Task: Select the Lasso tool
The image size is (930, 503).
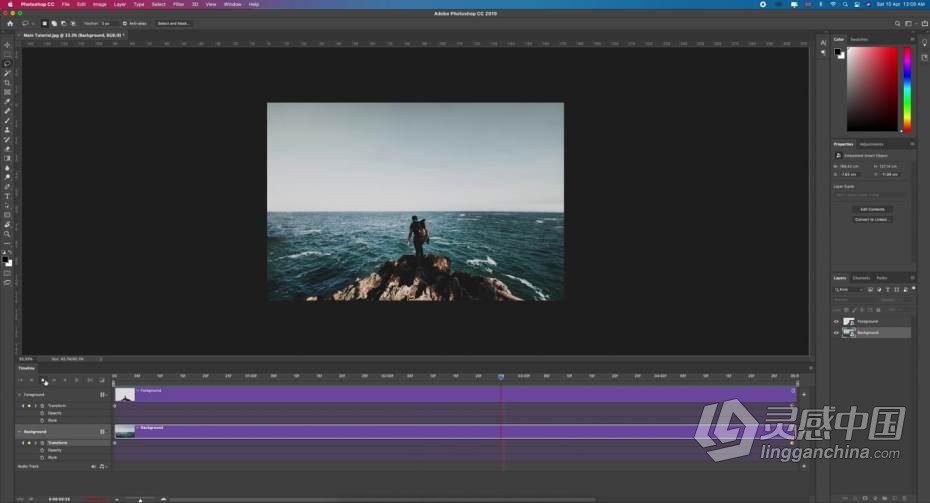Action: 7,64
